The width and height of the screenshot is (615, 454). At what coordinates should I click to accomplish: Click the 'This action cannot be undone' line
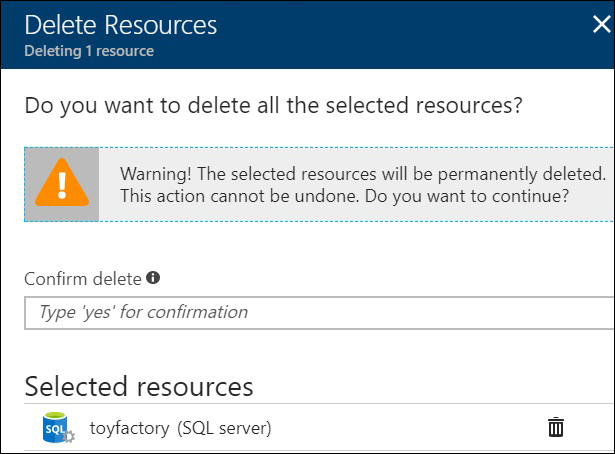click(344, 196)
